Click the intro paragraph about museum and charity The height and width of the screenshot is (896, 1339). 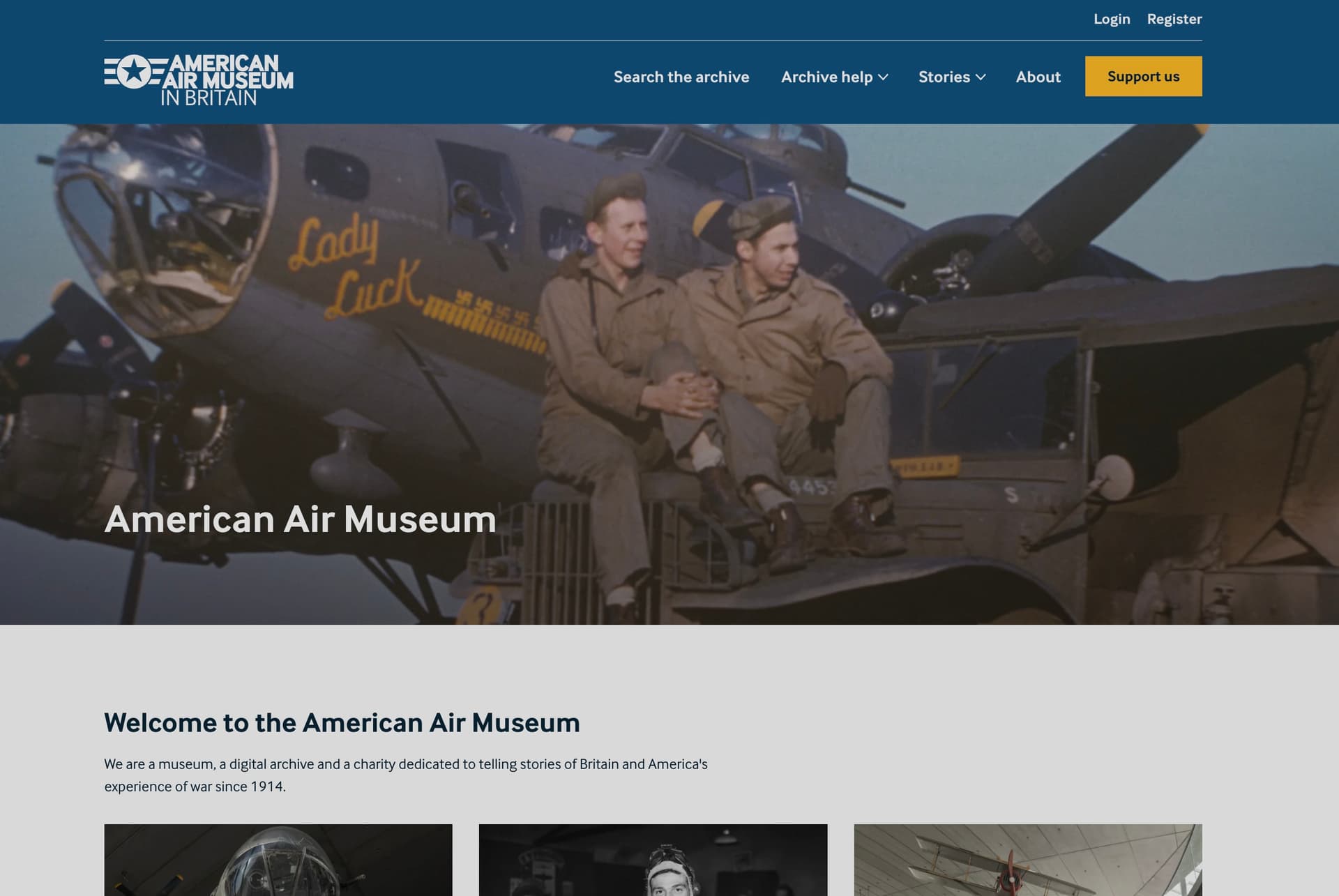coord(406,775)
